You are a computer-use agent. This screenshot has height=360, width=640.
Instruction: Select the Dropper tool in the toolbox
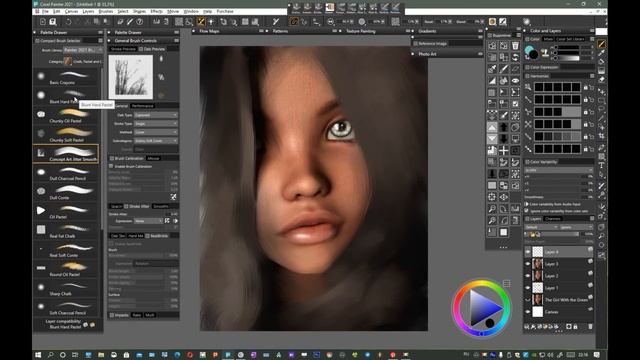pyautogui.click(x=601, y=53)
